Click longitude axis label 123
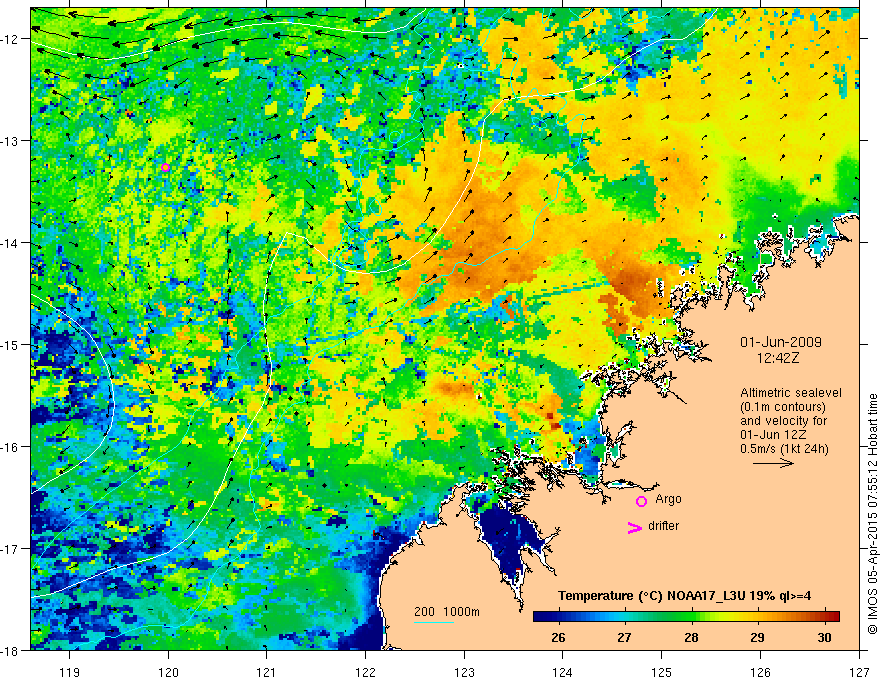Viewport: 880px width, 680px height. coord(464,672)
